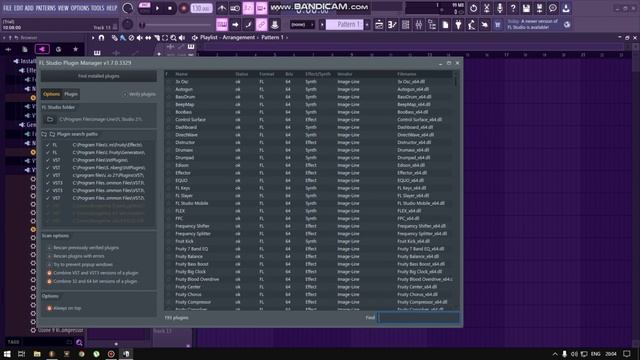Open the OPTIONS menu
The height and width of the screenshot is (360, 640).
[x=80, y=8]
